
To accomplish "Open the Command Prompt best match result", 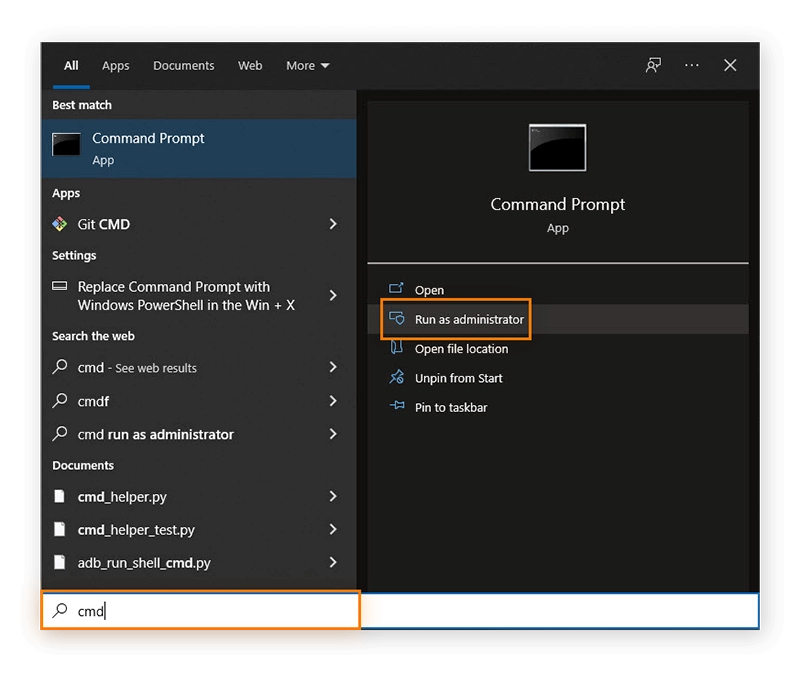I will pyautogui.click(x=199, y=148).
